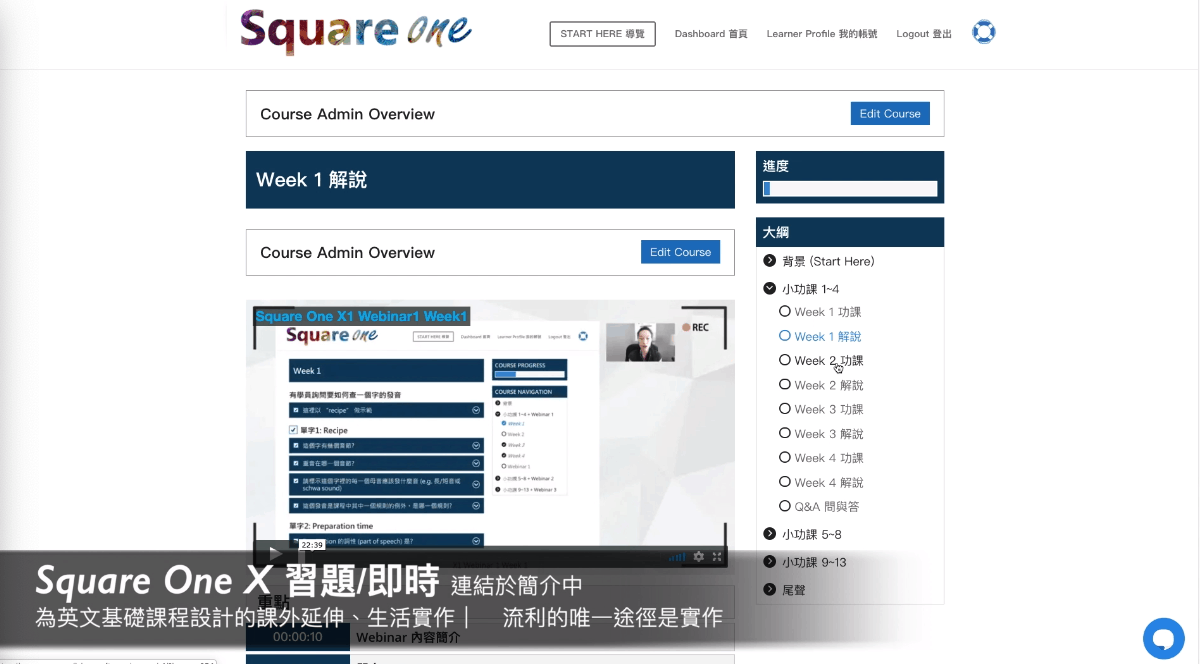The image size is (1200, 664).
Task: Click Logout 登出 link
Action: (923, 34)
